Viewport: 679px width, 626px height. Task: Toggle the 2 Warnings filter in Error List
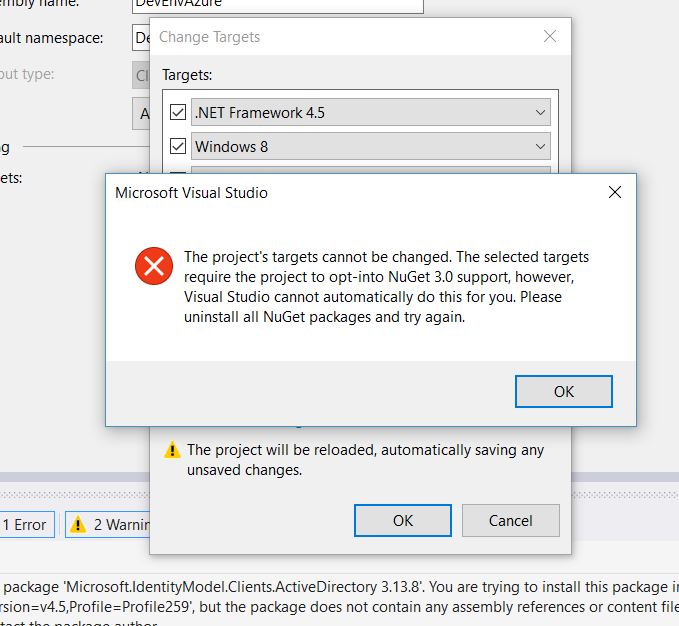[107, 525]
